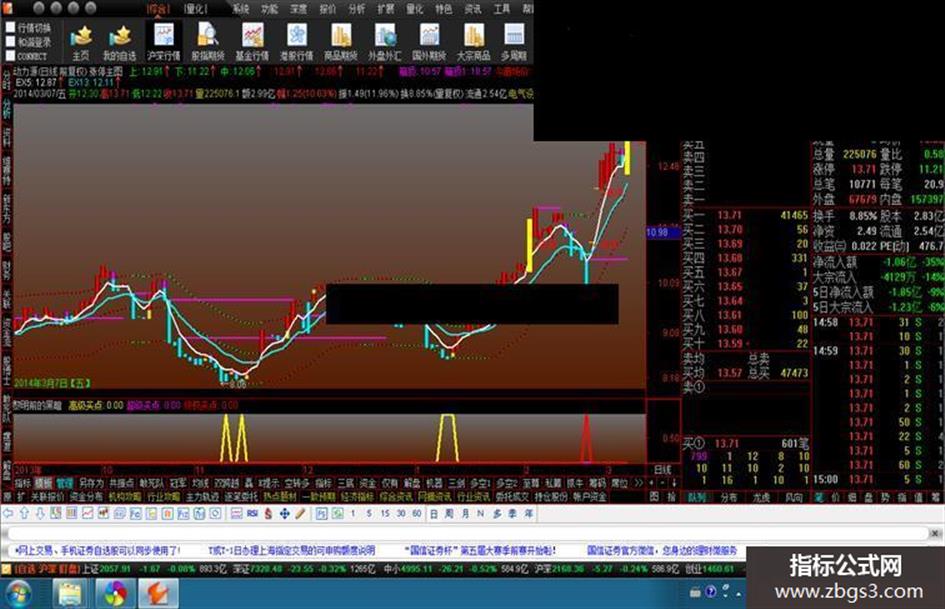Screen dimensions: 945x609
Task: Open the 报价 menu
Action: (x=327, y=9)
